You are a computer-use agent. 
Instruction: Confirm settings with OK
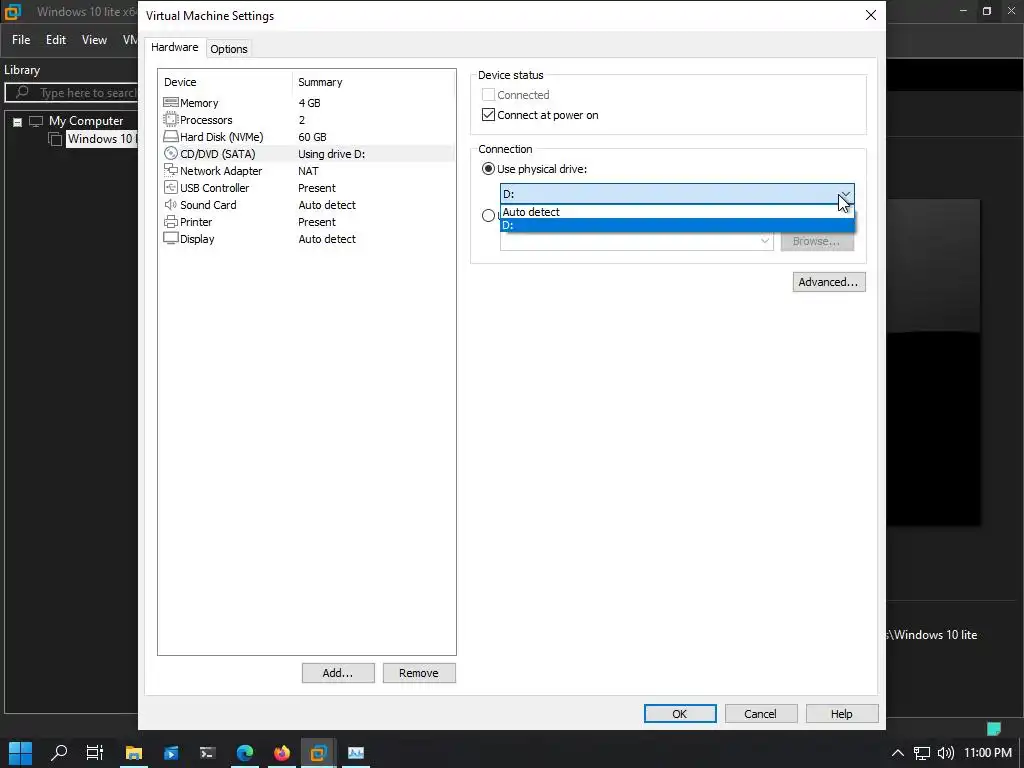pyautogui.click(x=680, y=714)
